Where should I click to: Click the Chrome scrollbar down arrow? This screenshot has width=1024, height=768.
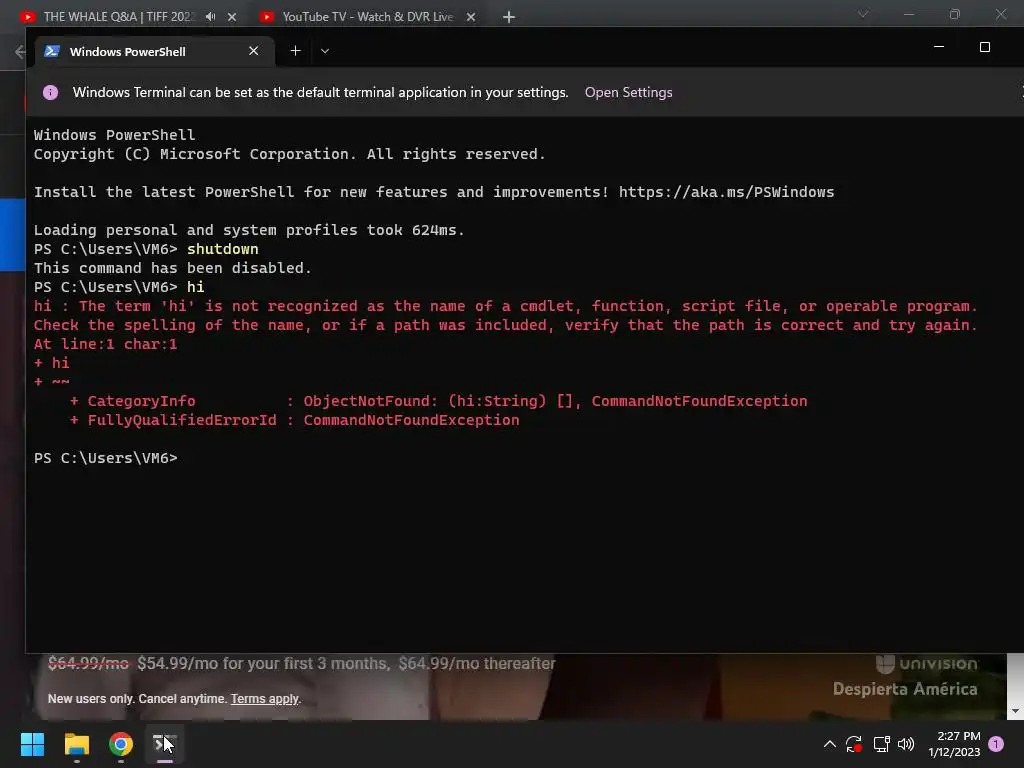pos(1015,711)
